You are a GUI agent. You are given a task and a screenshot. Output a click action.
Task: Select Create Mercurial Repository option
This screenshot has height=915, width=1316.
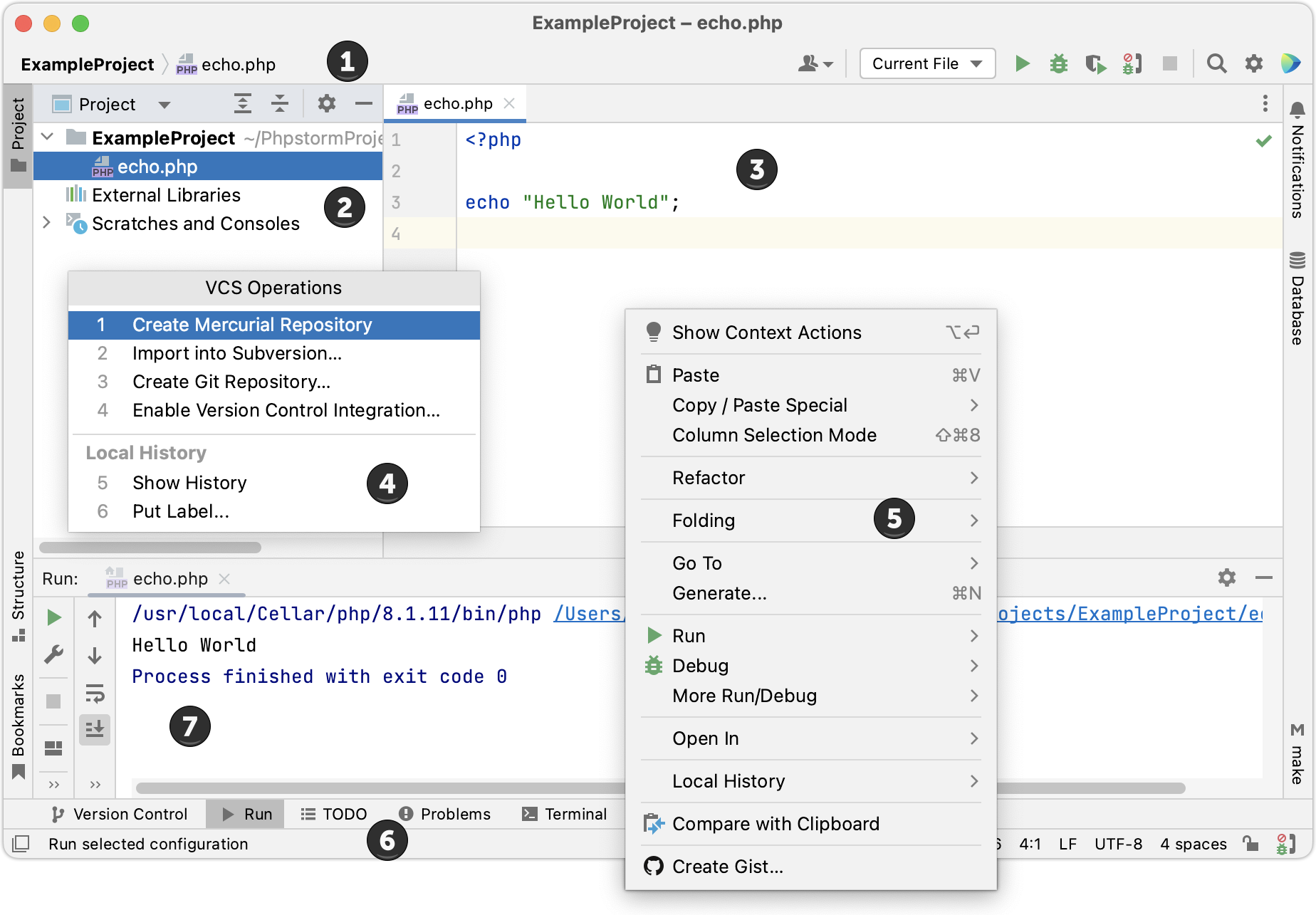274,325
